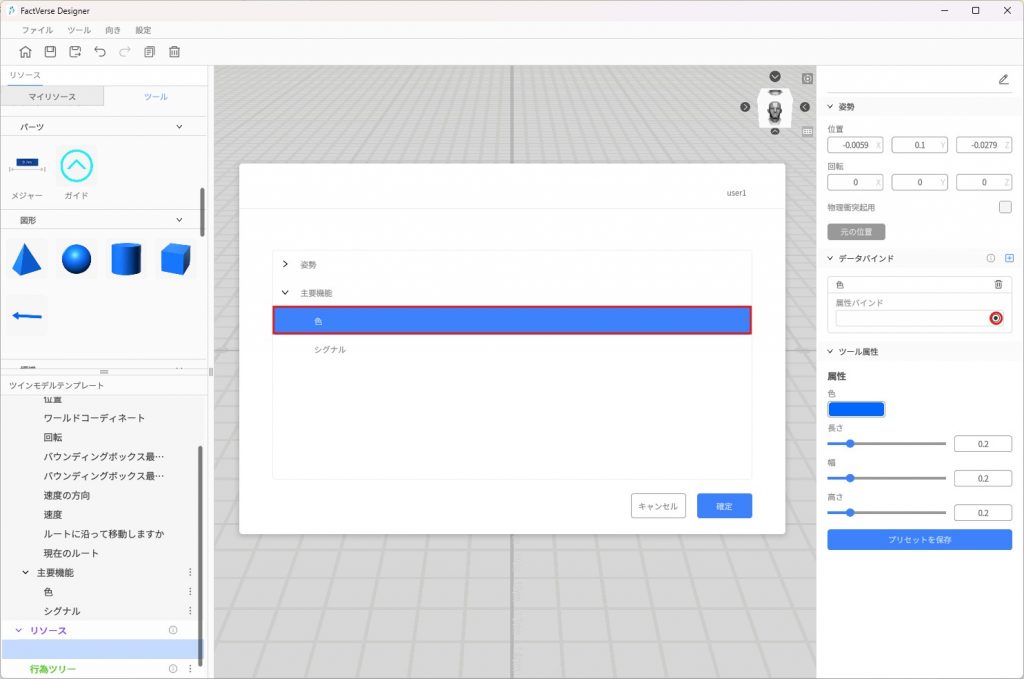Collapse the ツール属性 section
This screenshot has width=1024, height=679.
tap(830, 352)
